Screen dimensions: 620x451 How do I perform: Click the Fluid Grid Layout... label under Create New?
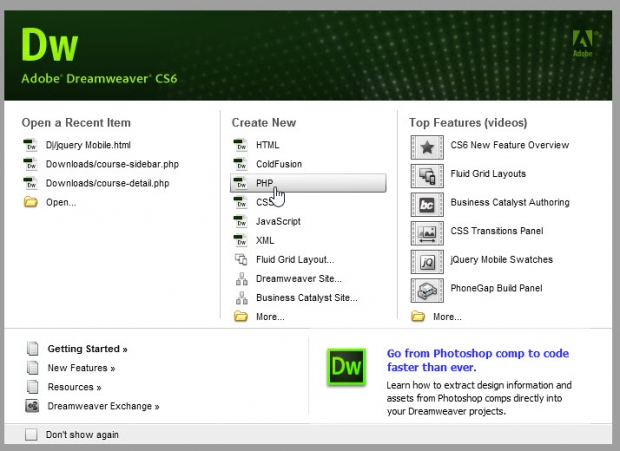295,260
